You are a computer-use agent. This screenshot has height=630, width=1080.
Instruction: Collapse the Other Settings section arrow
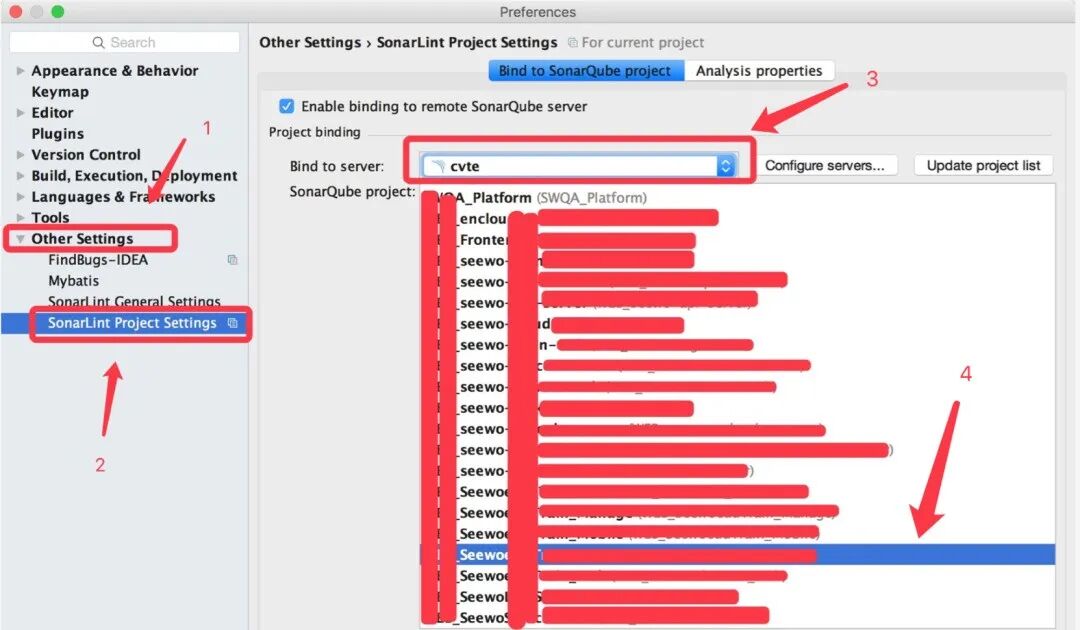click(20, 239)
